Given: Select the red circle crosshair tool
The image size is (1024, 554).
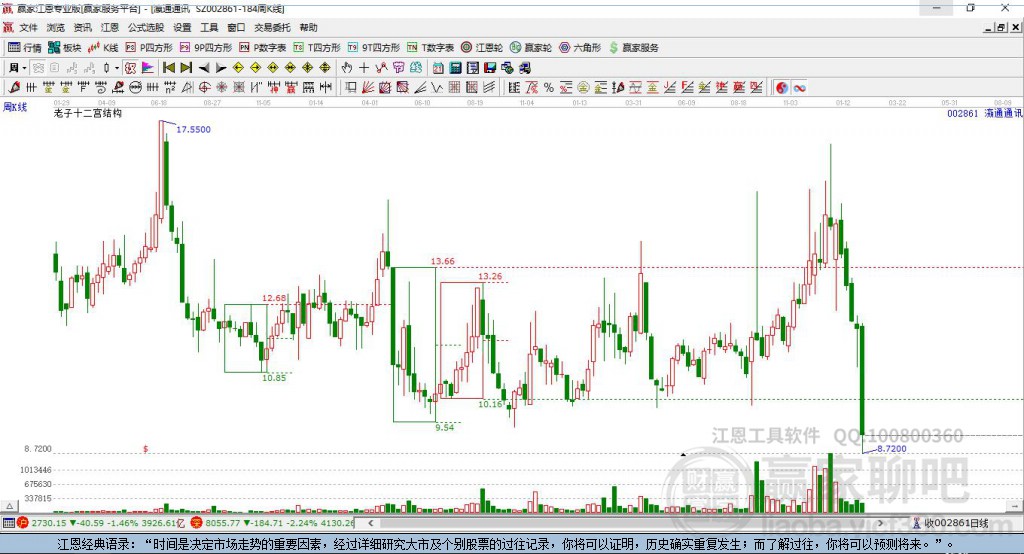Looking at the screenshot, I should [204, 88].
